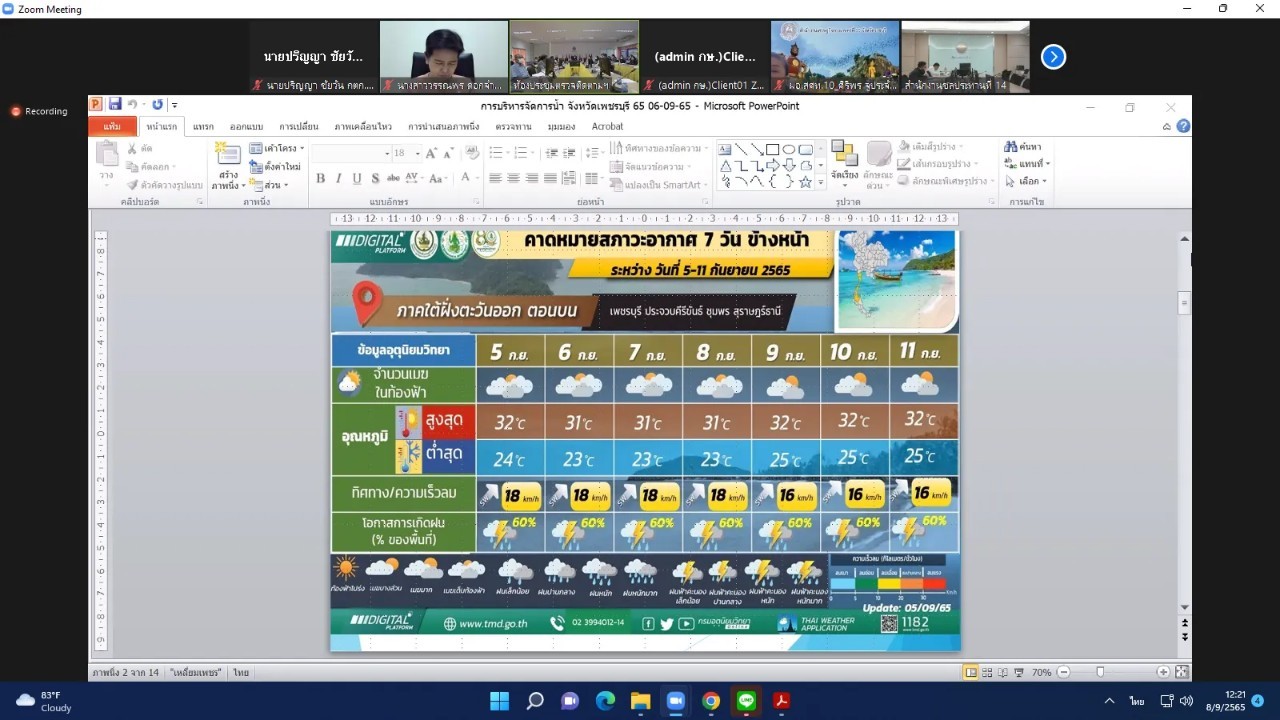The width and height of the screenshot is (1280, 720).
Task: Toggle Align Right paragraph button
Action: 532,178
